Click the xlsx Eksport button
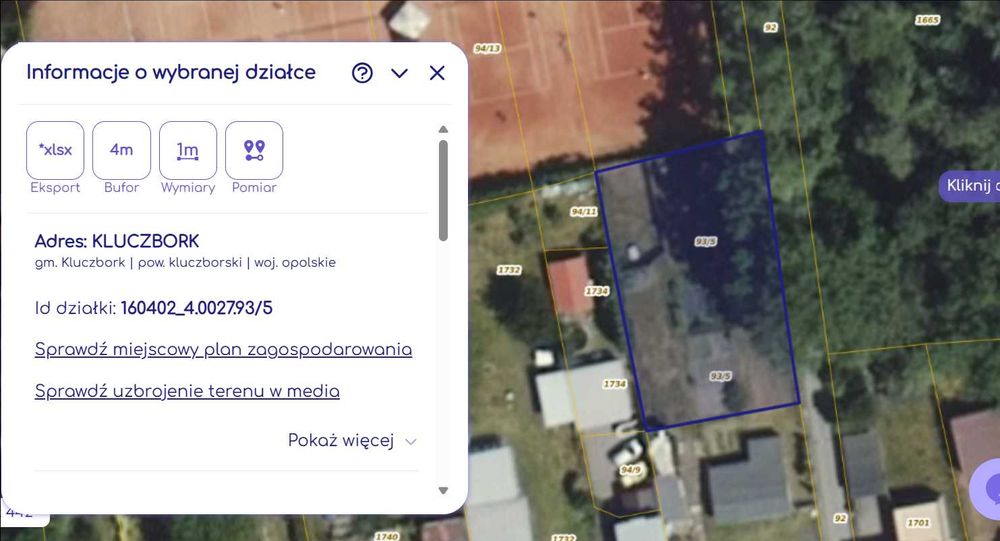This screenshot has width=1000, height=541. click(55, 150)
